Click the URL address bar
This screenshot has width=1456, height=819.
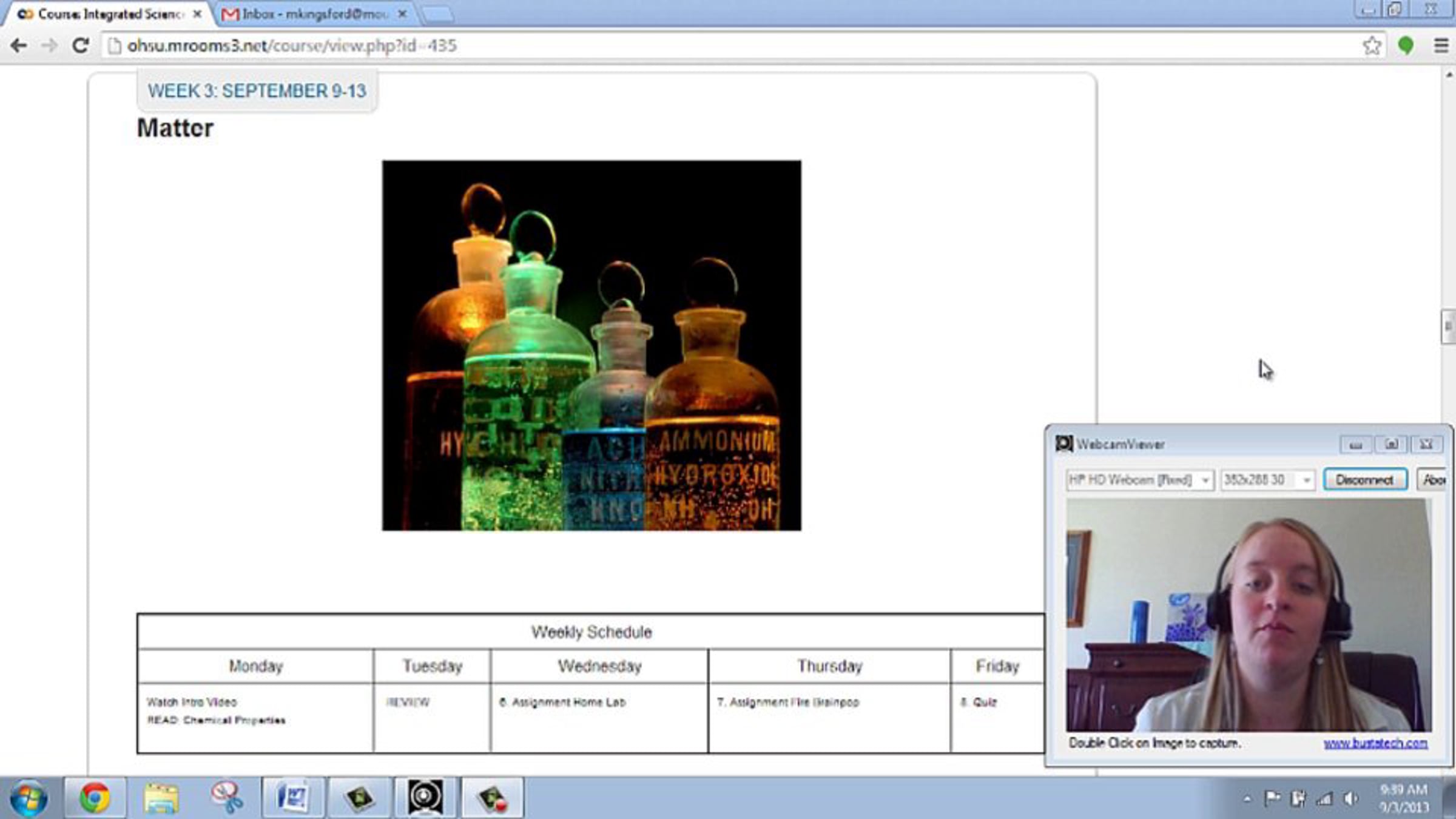tap(728, 45)
